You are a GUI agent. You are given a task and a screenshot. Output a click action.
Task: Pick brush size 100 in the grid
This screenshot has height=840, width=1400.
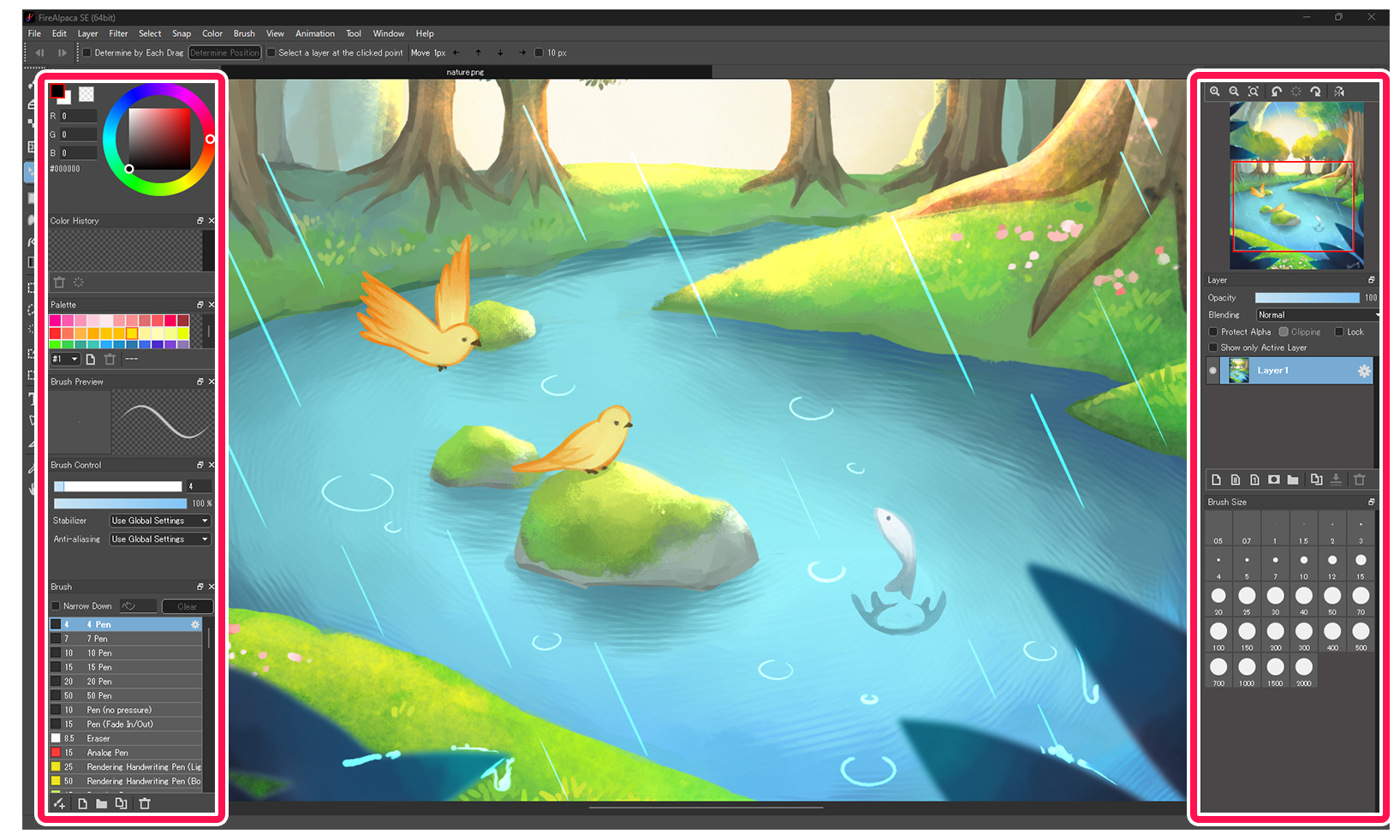(x=1218, y=632)
